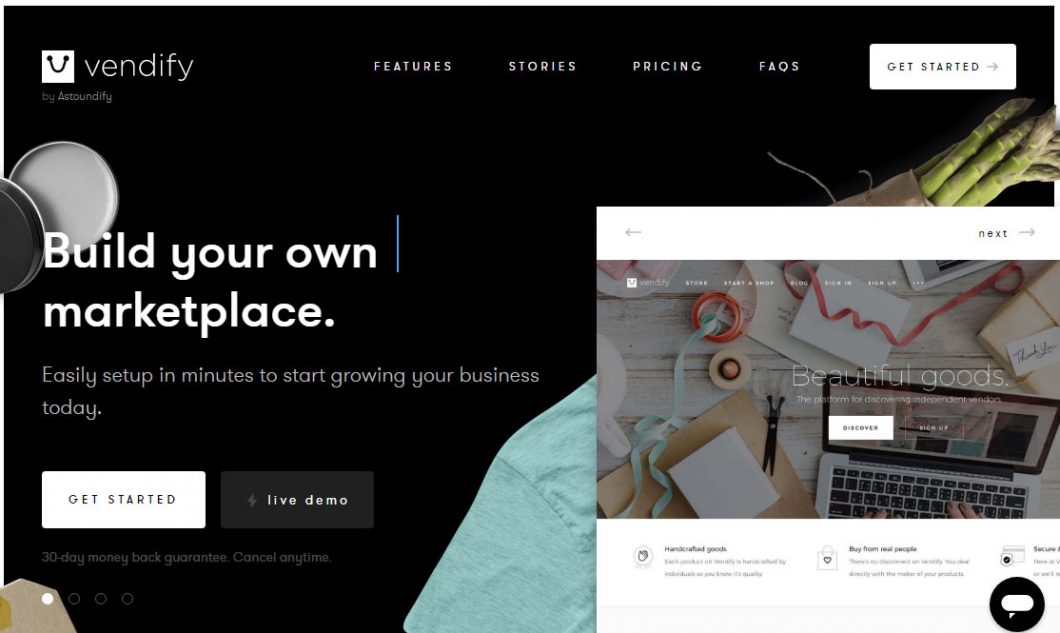The width and height of the screenshot is (1060, 633).
Task: Select the fourth slide indicator dot
Action: [127, 599]
